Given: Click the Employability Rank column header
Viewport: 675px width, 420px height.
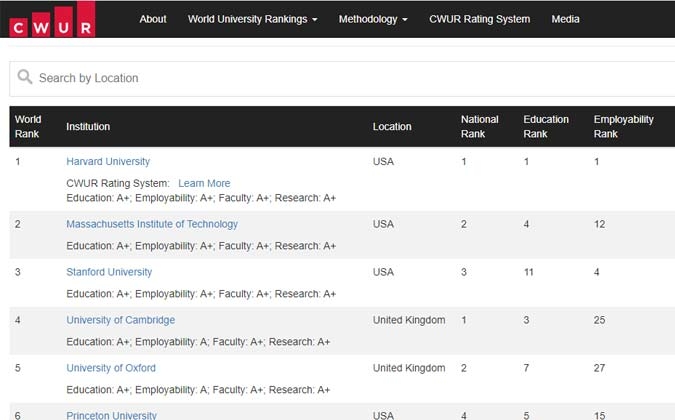Looking at the screenshot, I should tap(623, 127).
